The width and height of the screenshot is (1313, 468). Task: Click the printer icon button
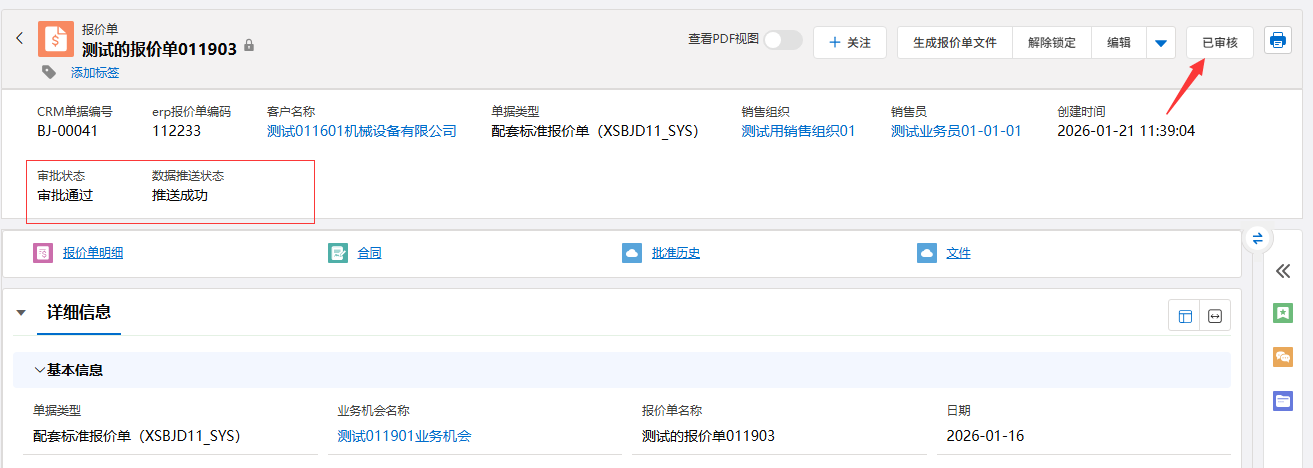(1277, 41)
